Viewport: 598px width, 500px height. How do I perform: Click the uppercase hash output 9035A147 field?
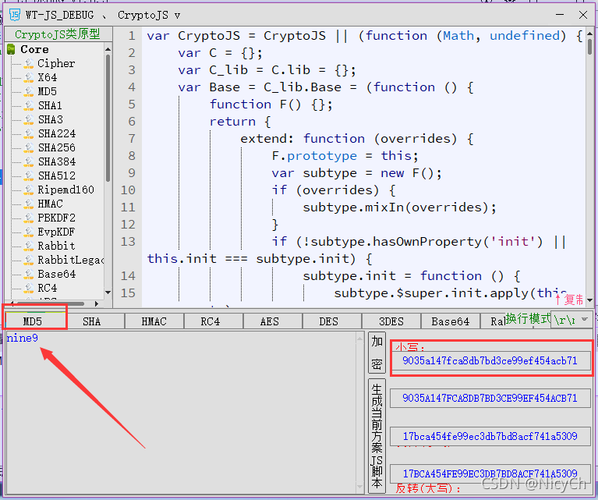(490, 398)
